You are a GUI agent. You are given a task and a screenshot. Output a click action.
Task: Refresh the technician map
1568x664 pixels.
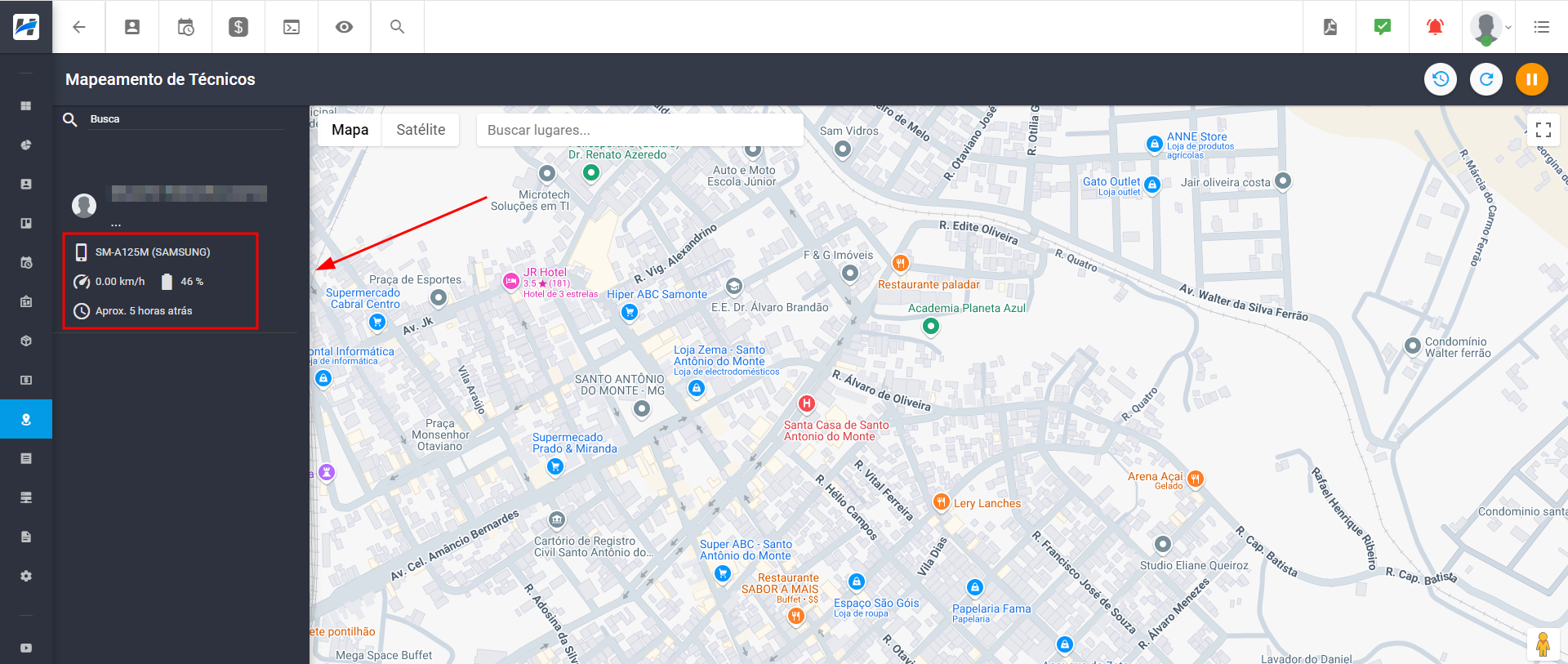tap(1486, 79)
